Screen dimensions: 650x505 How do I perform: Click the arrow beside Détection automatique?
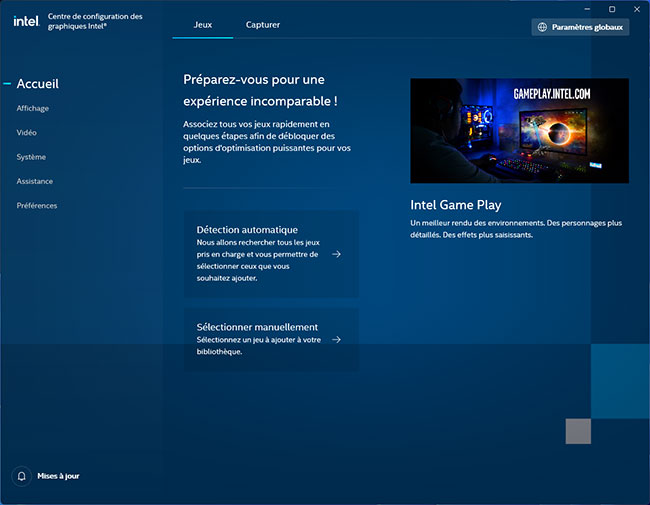(337, 254)
